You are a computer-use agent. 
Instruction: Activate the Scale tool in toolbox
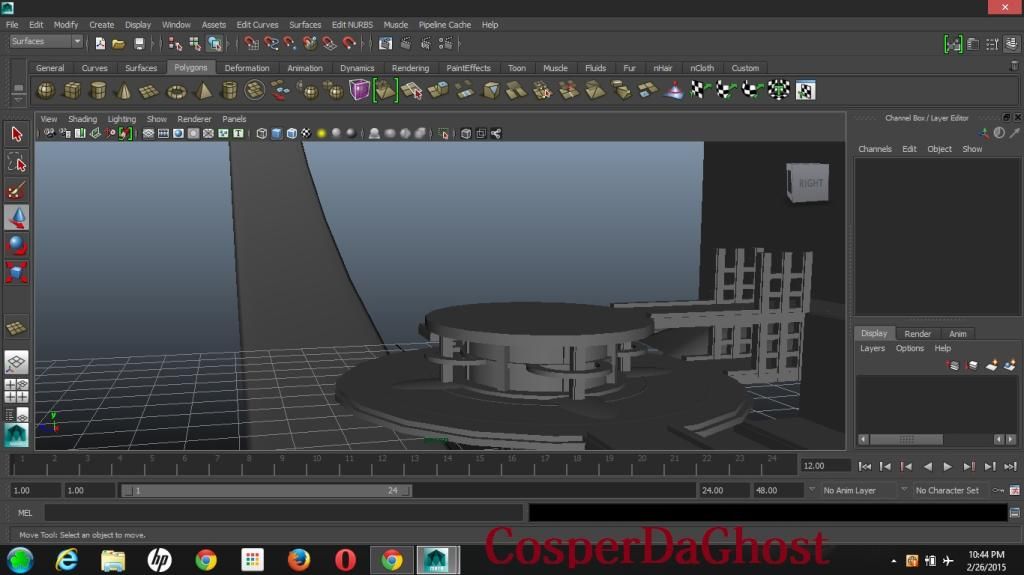point(16,272)
